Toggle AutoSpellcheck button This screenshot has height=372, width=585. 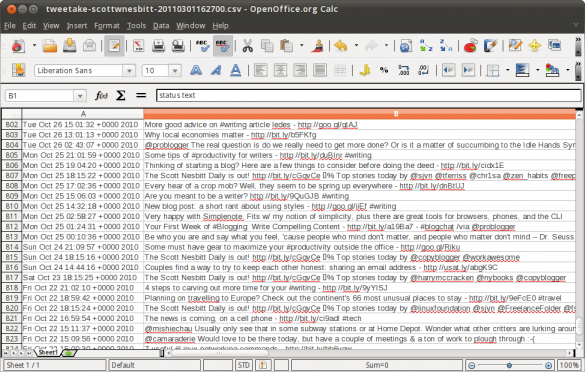click(x=223, y=46)
